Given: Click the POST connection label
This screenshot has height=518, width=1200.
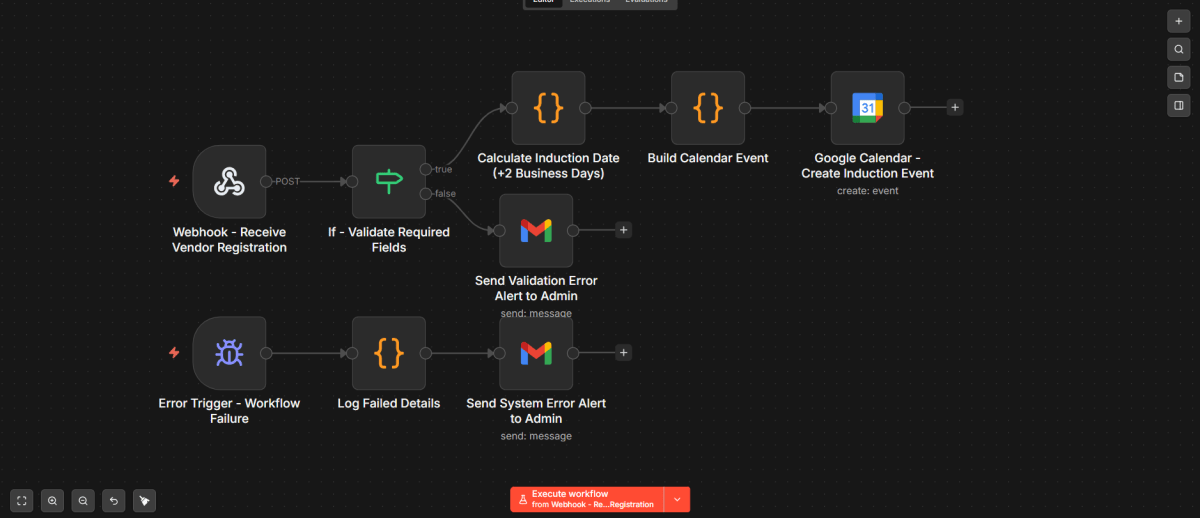Looking at the screenshot, I should click(x=288, y=181).
